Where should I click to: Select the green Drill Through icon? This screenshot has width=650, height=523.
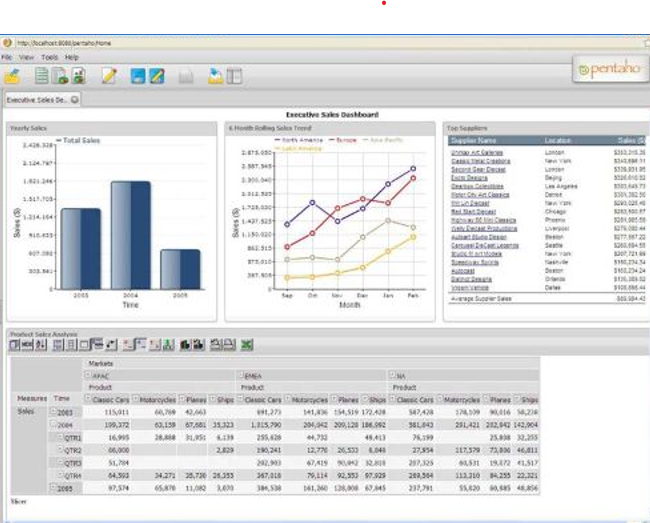168,344
